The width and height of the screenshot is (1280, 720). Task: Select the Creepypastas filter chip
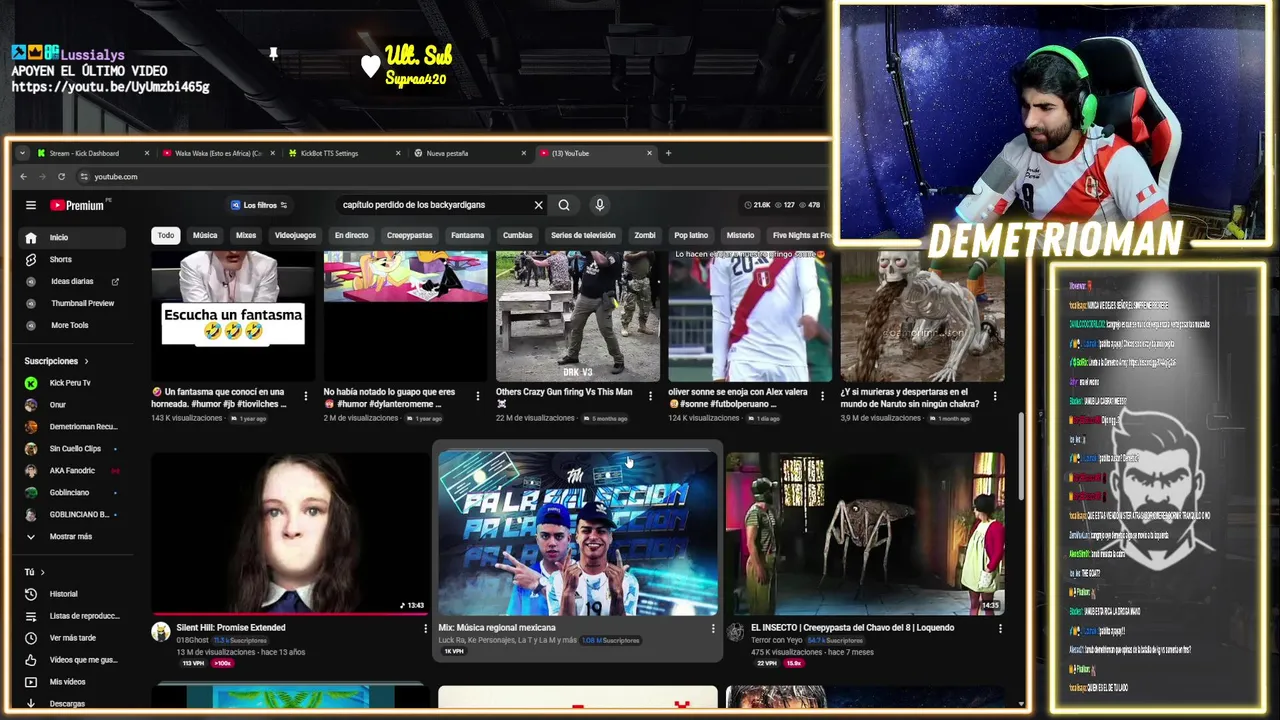coord(409,235)
